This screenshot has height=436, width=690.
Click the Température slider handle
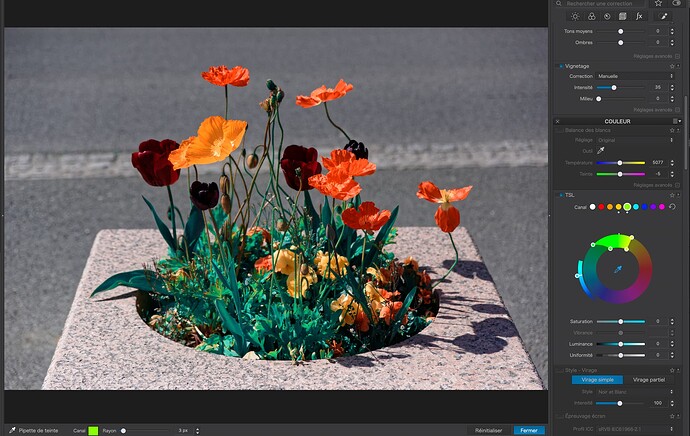click(x=620, y=163)
